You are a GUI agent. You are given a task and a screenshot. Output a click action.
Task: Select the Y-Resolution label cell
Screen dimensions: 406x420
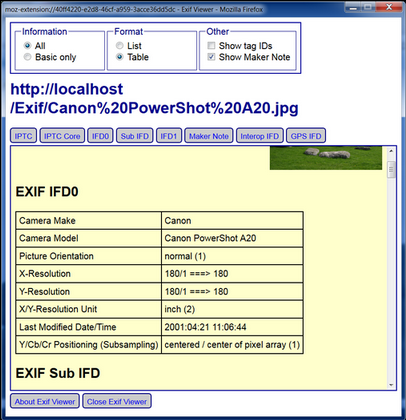pos(89,291)
